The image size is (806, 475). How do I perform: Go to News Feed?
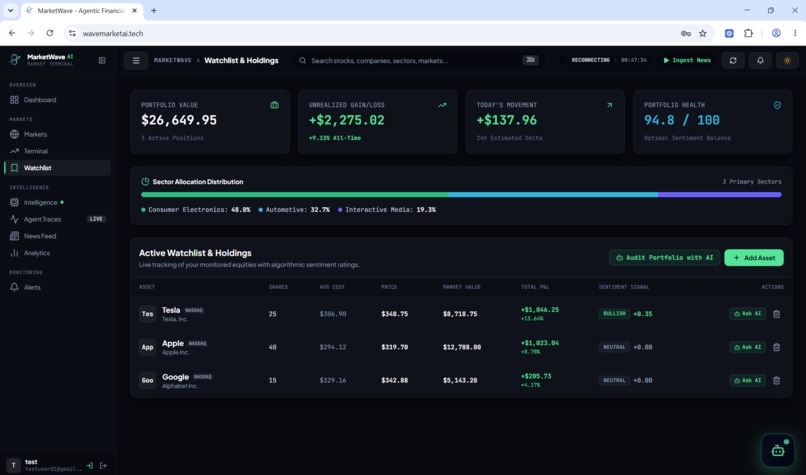click(57, 236)
